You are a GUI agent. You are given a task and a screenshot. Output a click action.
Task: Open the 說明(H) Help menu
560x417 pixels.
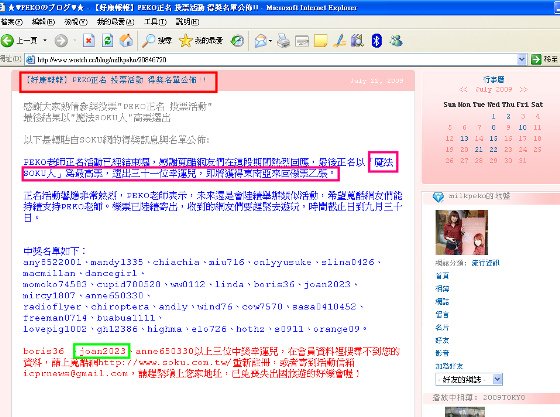[x=188, y=22]
